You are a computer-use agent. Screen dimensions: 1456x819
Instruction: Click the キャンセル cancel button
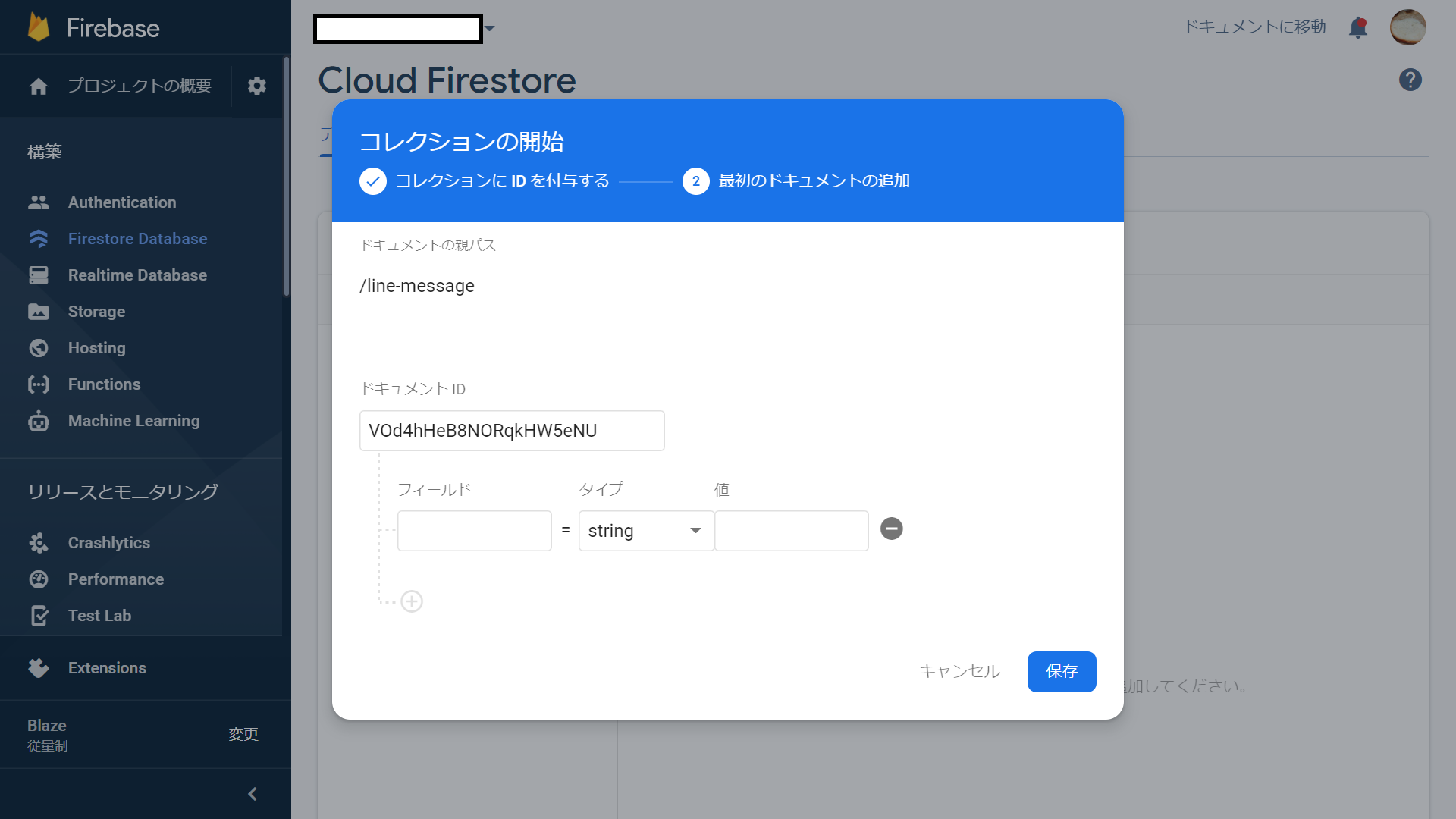tap(959, 671)
